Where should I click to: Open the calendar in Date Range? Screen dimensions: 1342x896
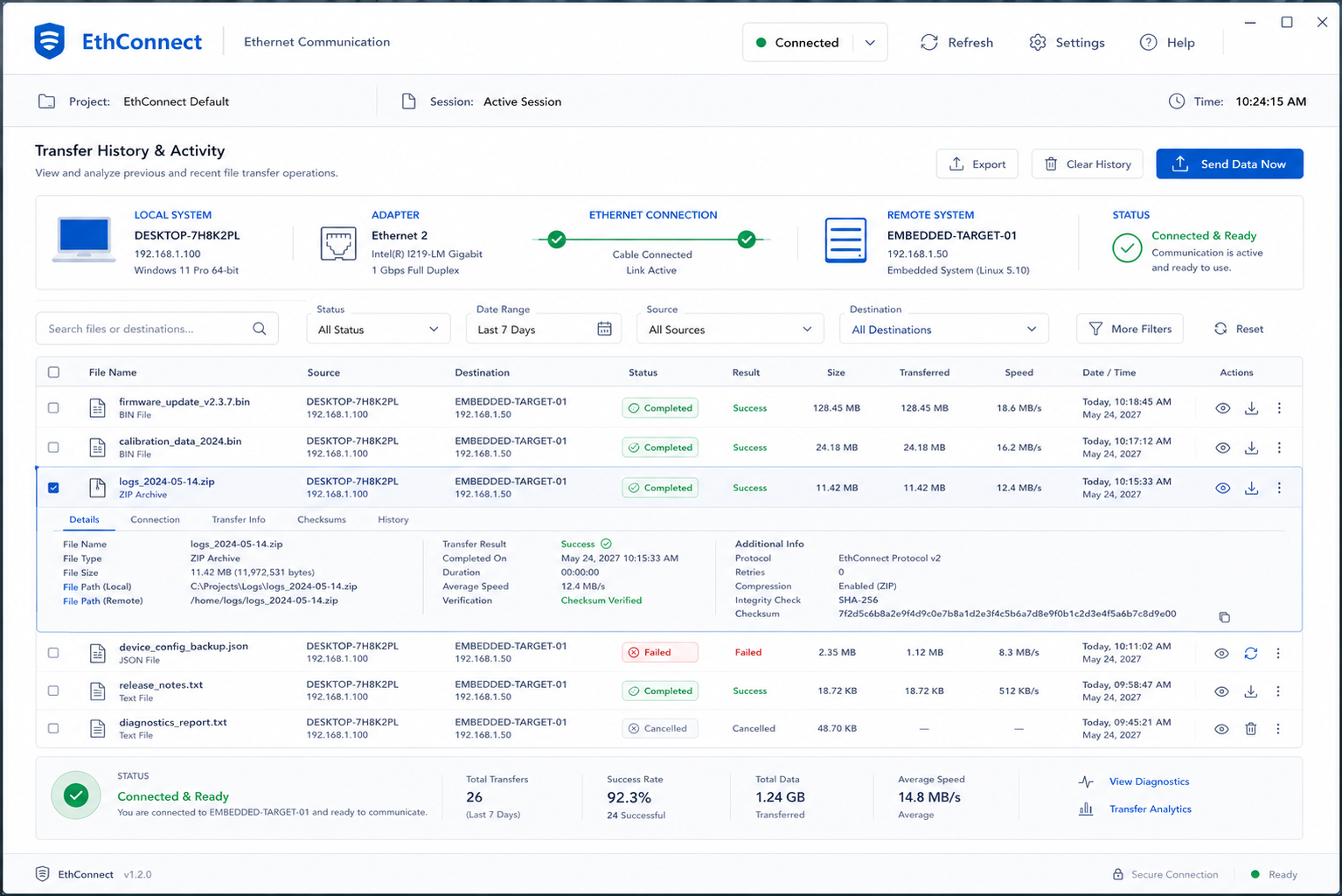[x=604, y=329]
